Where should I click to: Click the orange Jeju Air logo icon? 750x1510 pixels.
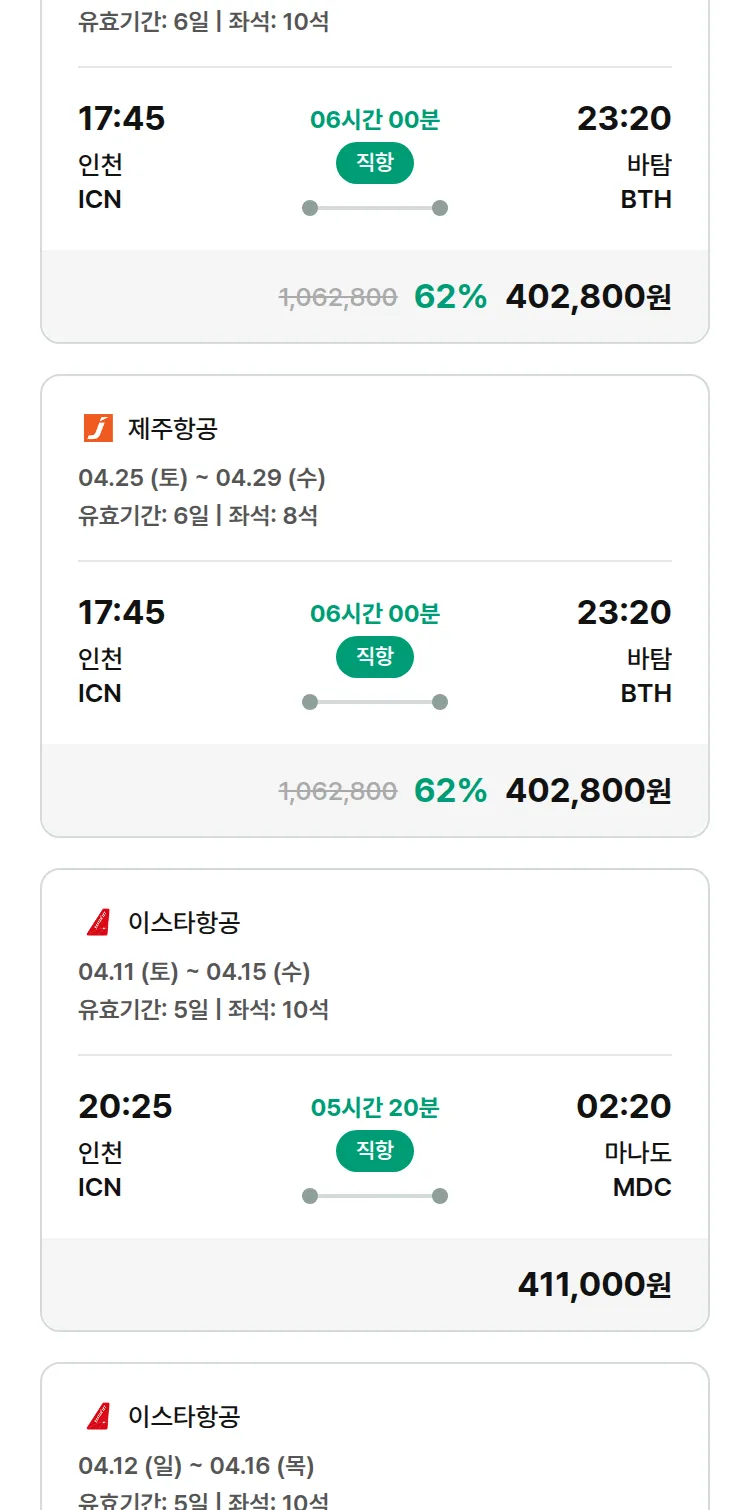98,429
